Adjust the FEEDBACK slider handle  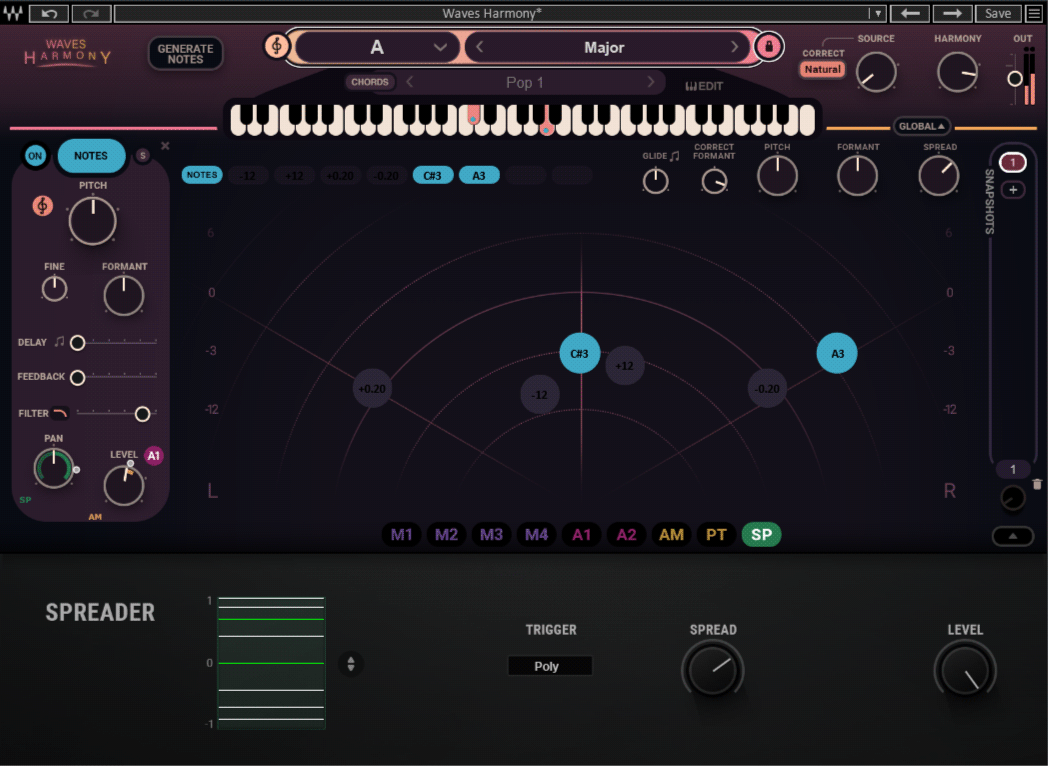[x=78, y=378]
